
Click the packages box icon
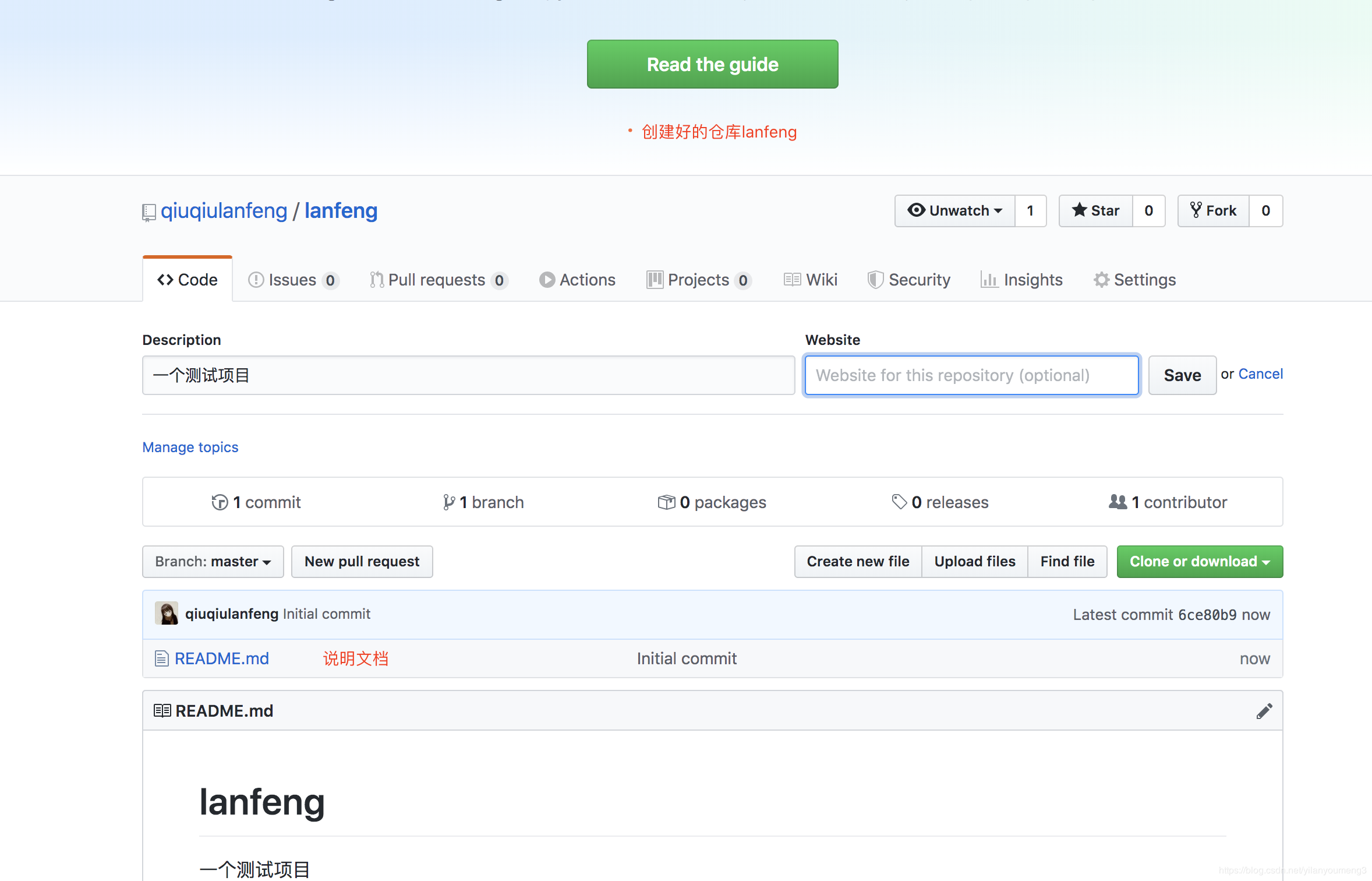click(666, 502)
